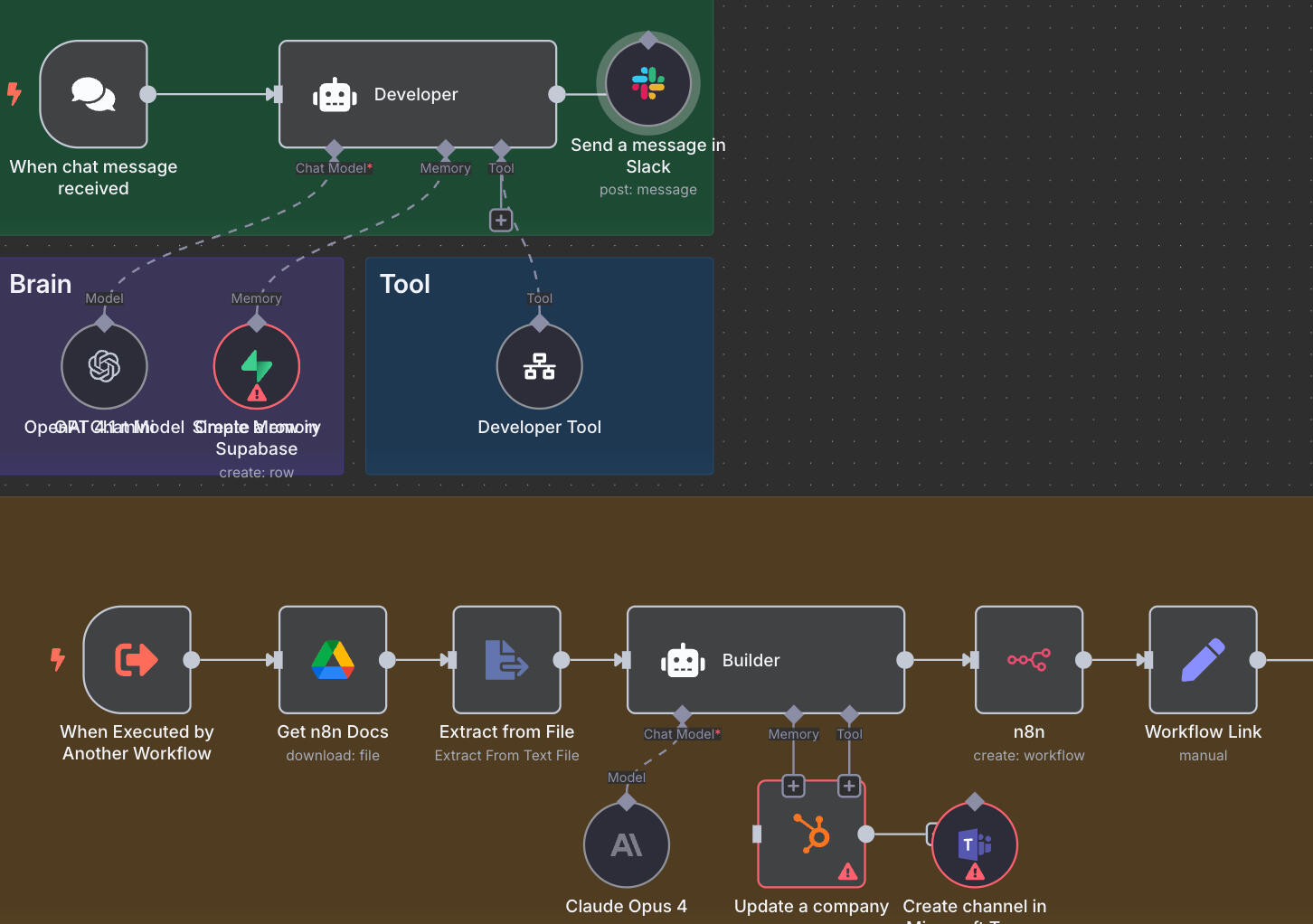The width and height of the screenshot is (1313, 924).
Task: Select the OpenAI Chat Model node
Action: pyautogui.click(x=104, y=366)
